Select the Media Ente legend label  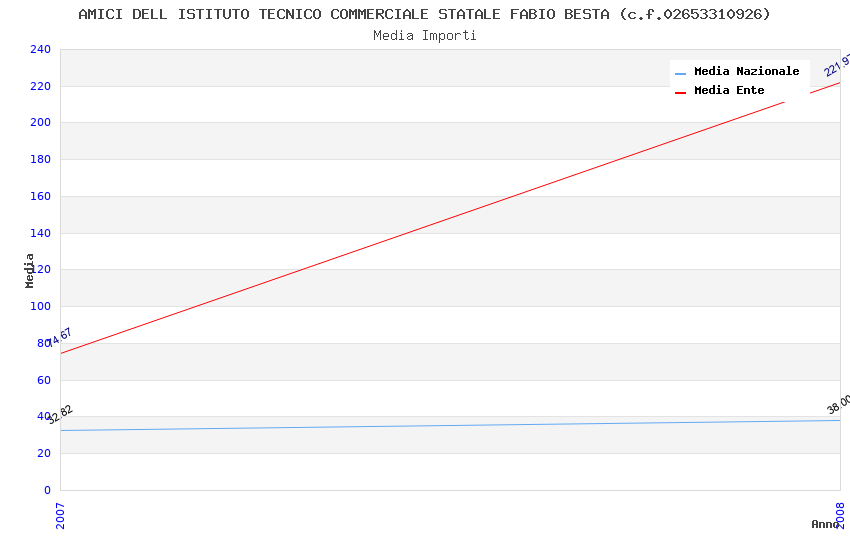click(729, 90)
